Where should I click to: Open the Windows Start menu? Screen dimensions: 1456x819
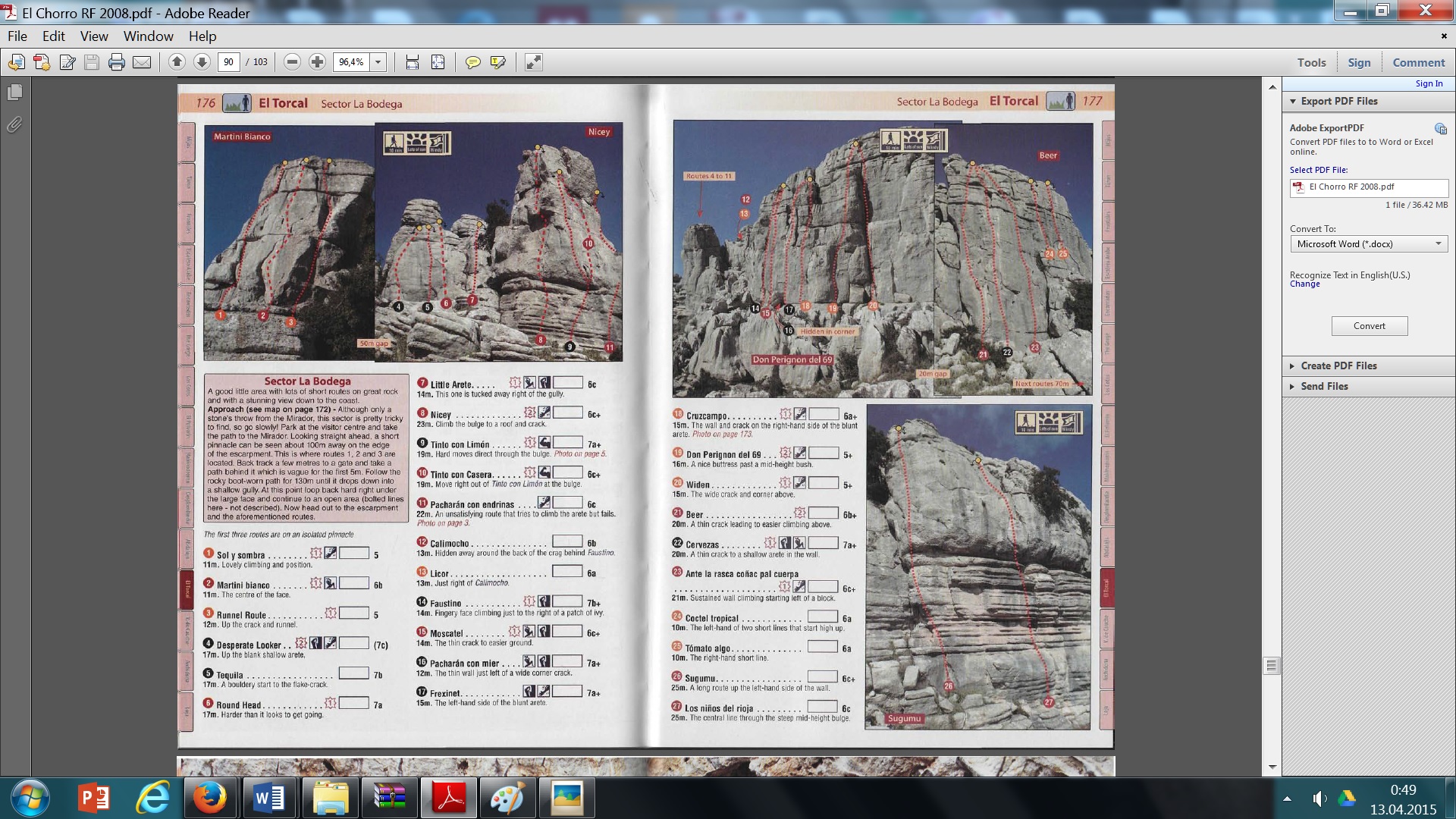pos(30,799)
